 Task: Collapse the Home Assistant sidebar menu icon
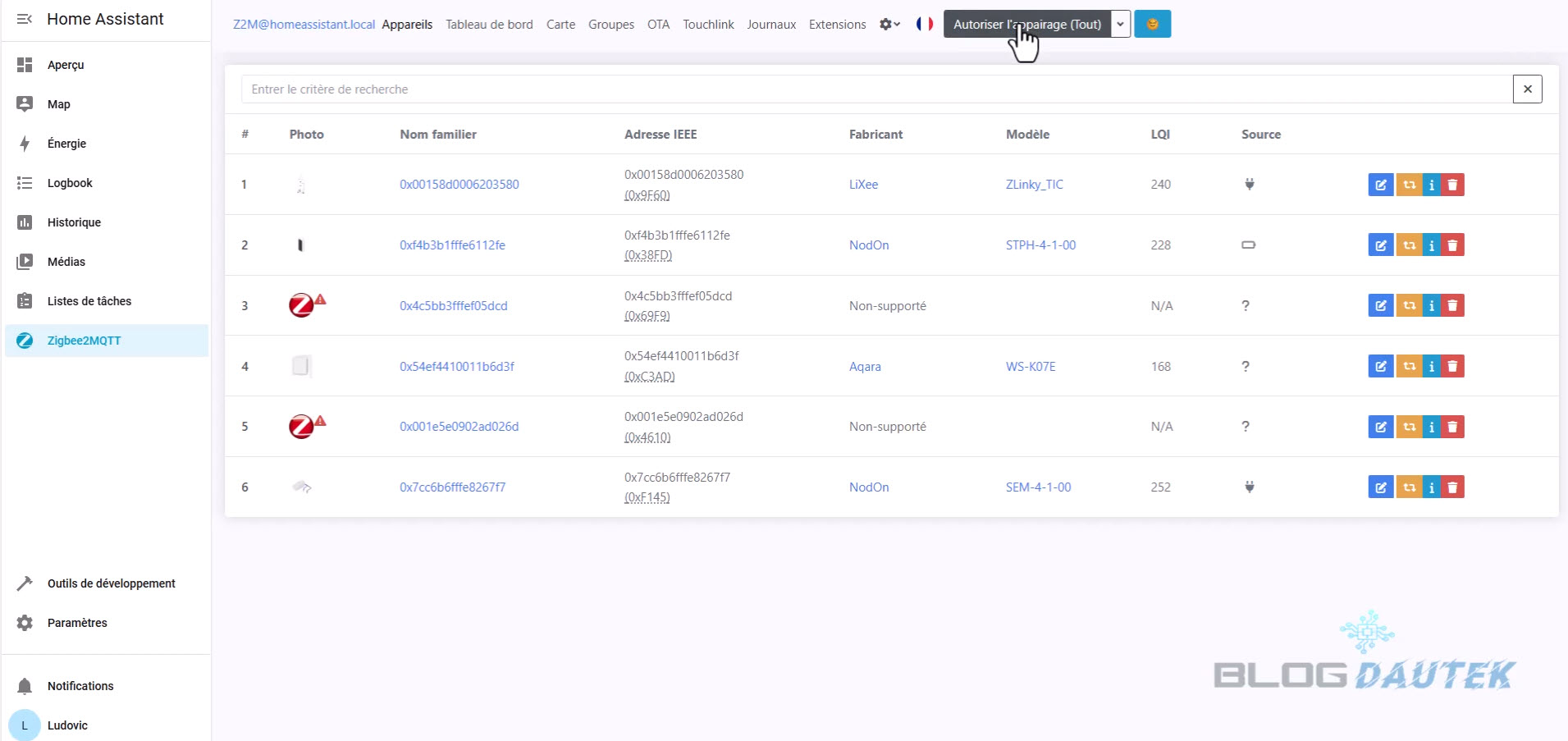[x=25, y=19]
